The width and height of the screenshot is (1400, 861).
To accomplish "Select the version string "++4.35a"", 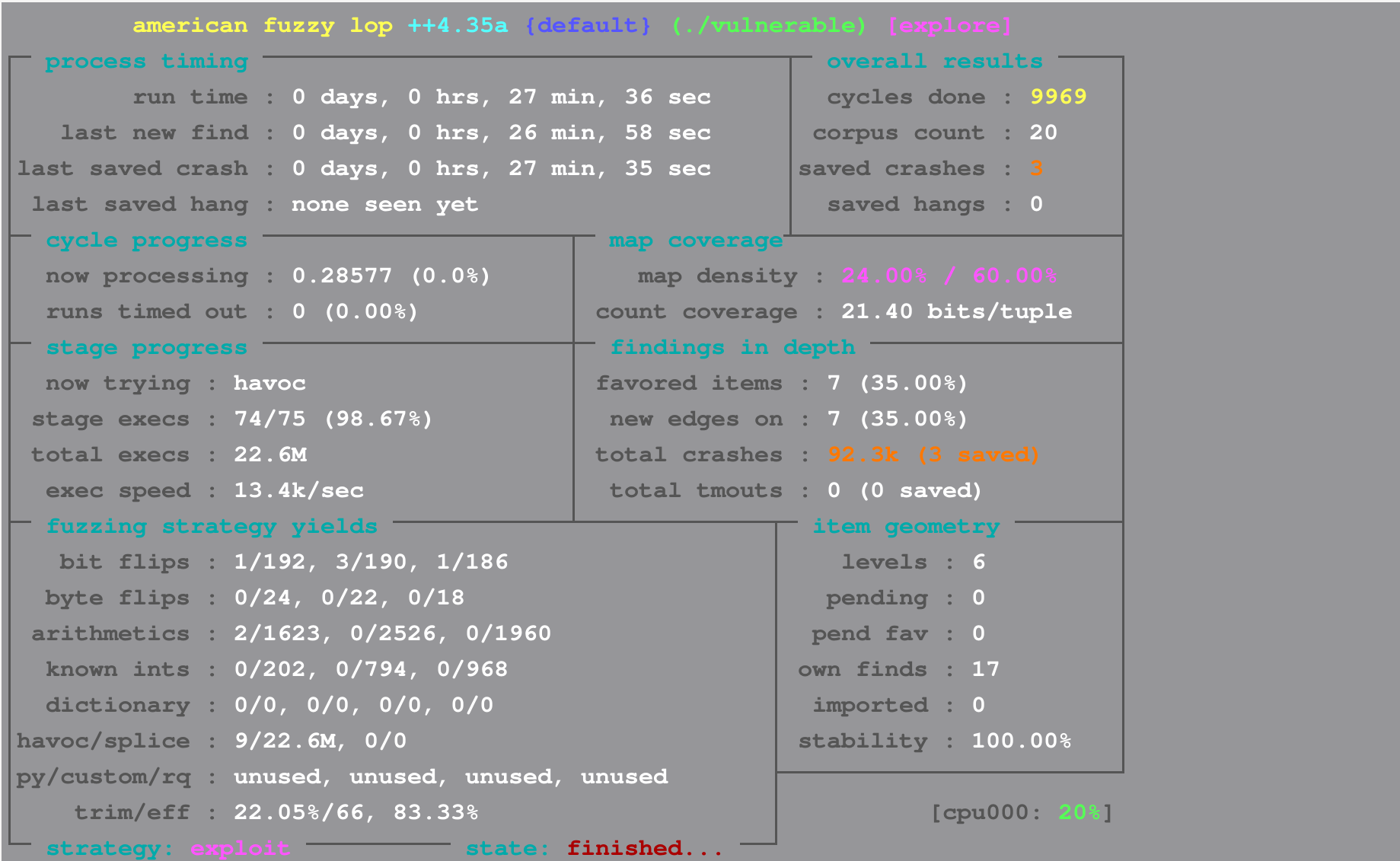I will [x=458, y=26].
